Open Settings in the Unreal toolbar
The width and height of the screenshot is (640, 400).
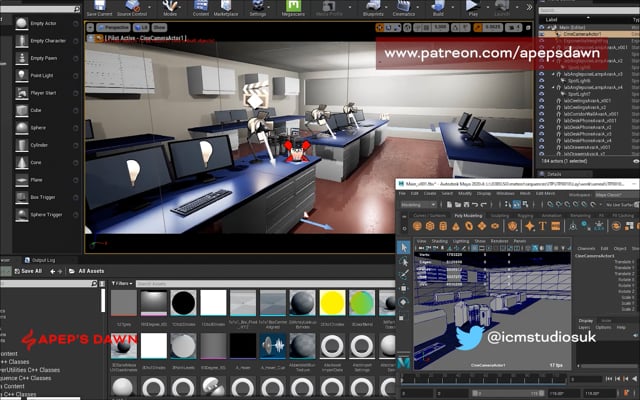tap(258, 7)
